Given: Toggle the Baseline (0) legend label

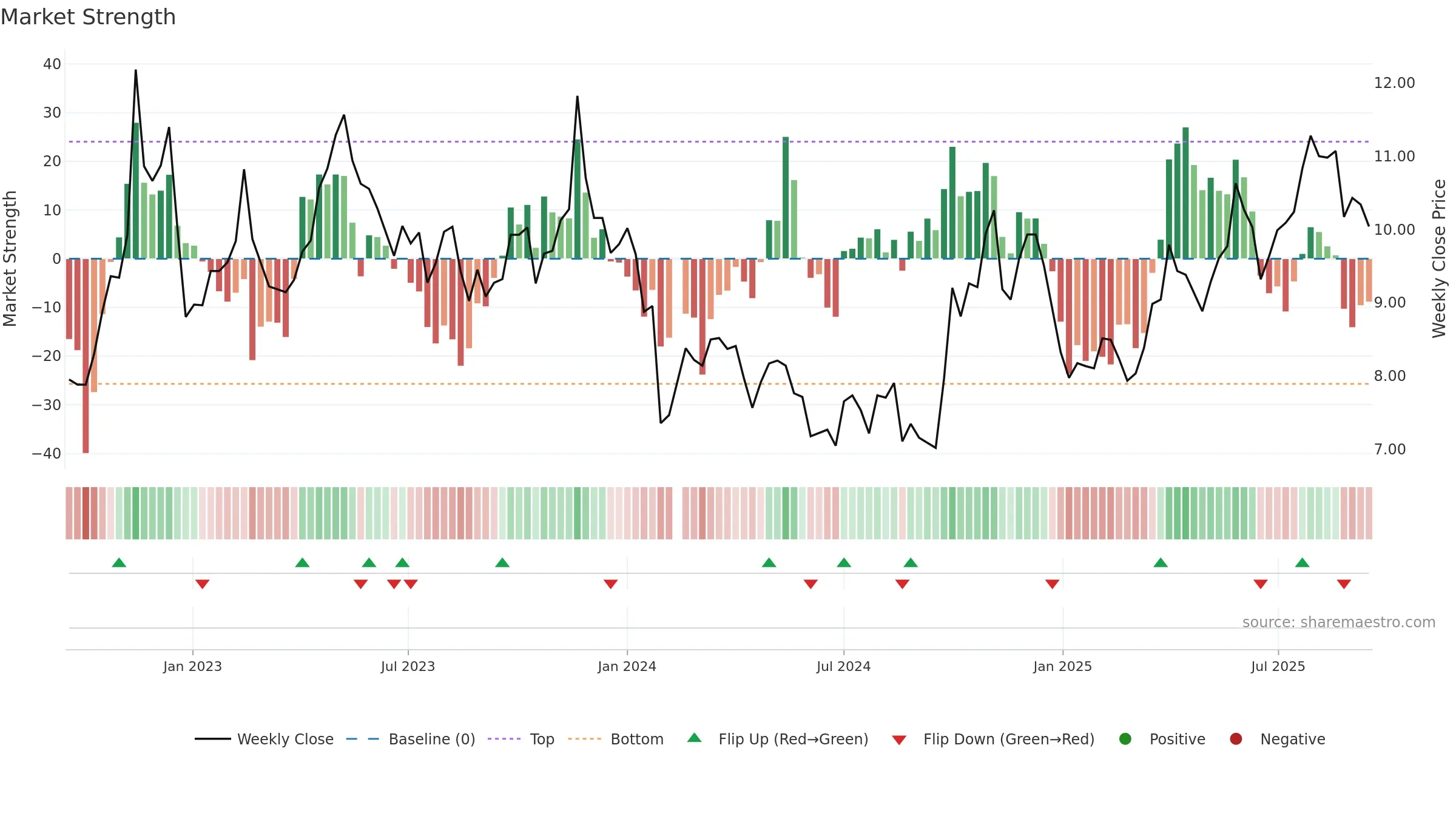Looking at the screenshot, I should coord(432,739).
